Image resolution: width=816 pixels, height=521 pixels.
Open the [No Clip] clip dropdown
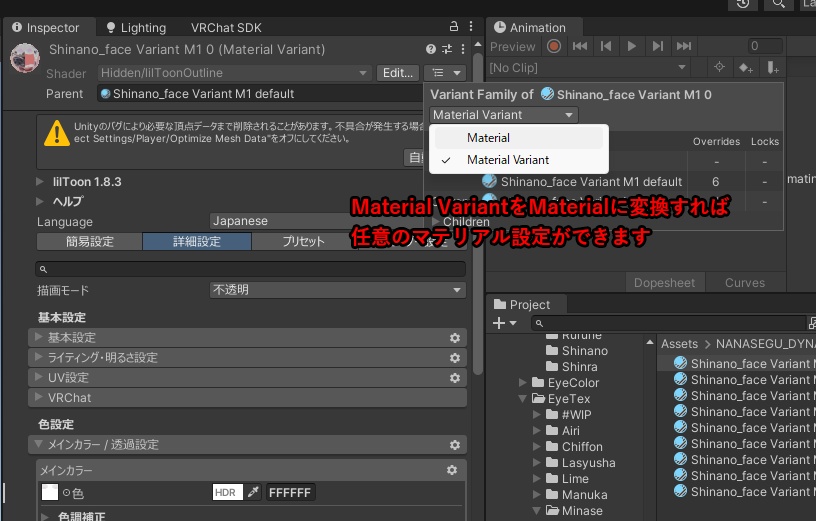pyautogui.click(x=588, y=68)
